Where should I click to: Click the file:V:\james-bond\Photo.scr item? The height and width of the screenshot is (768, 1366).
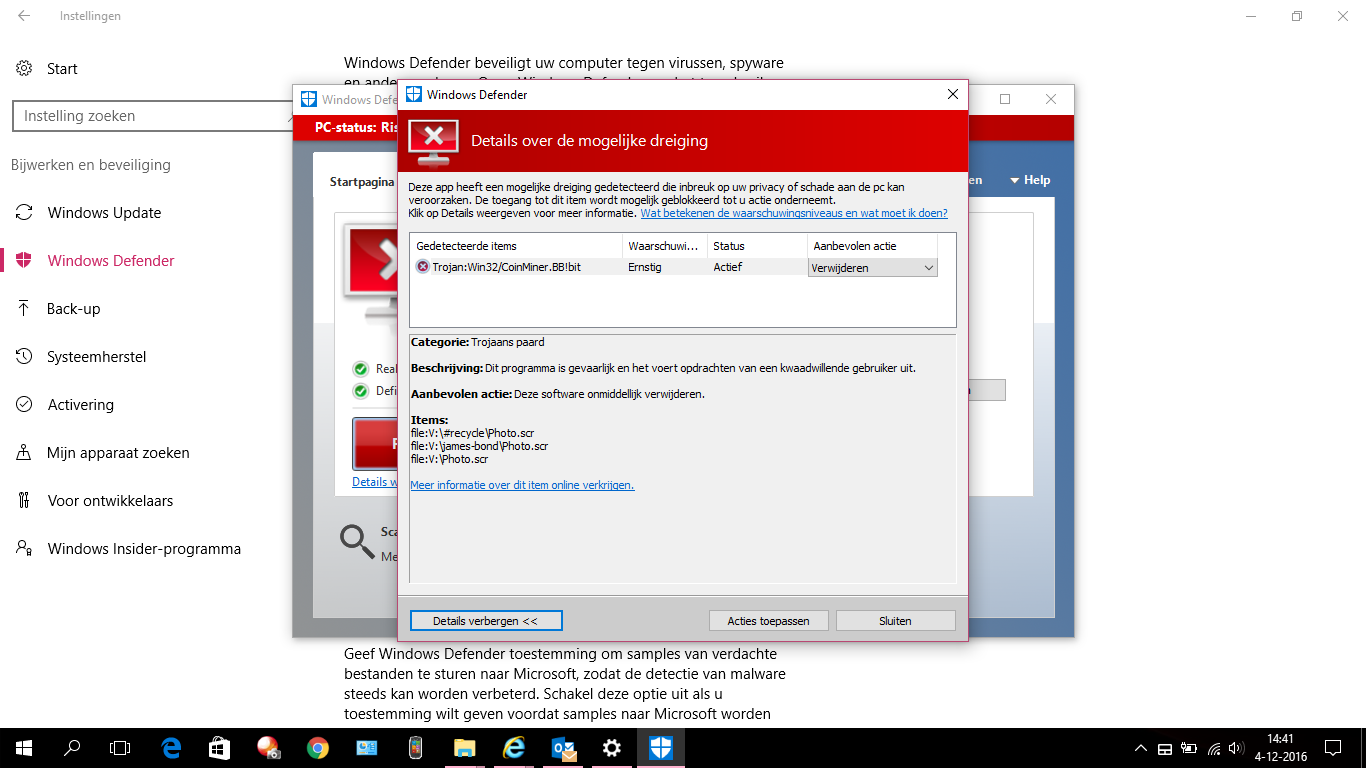pos(479,446)
